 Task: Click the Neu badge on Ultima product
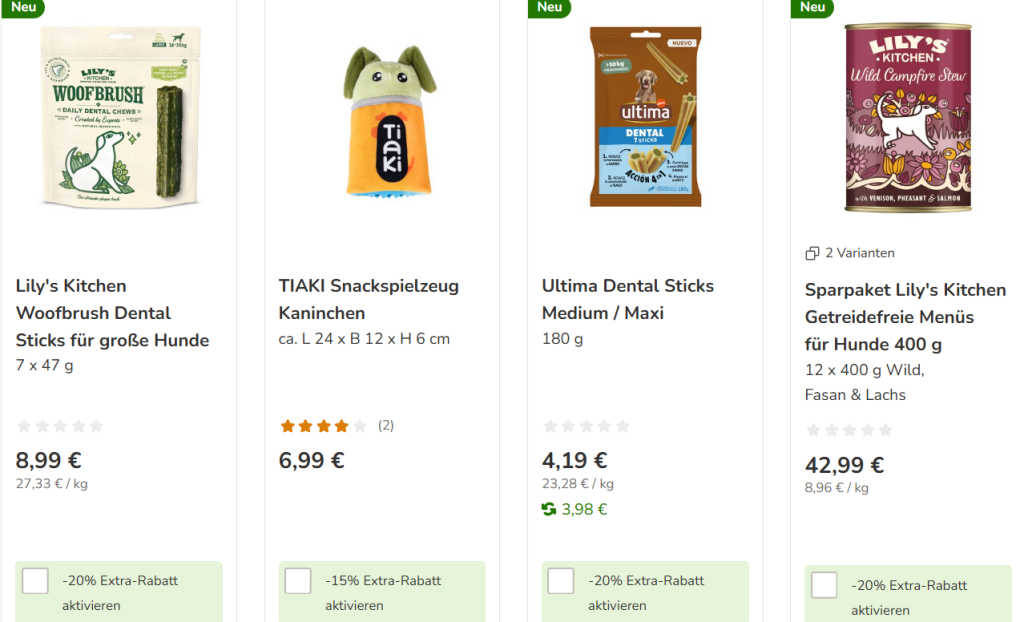point(550,7)
